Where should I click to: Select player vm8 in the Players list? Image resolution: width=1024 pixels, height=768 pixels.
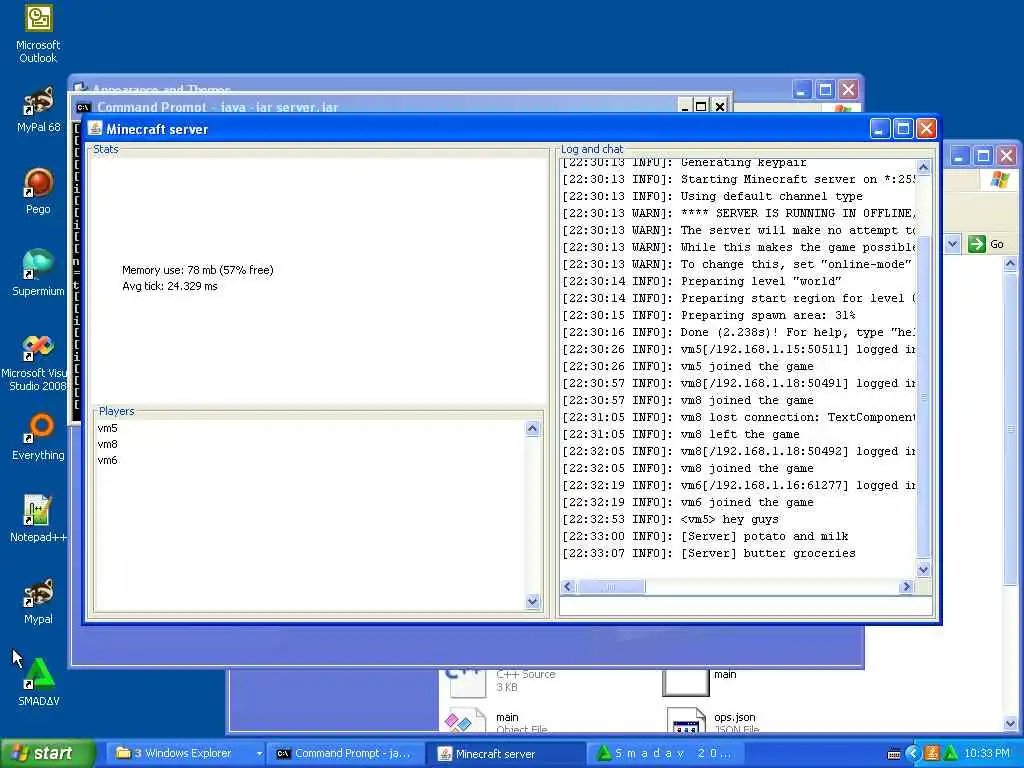point(108,444)
